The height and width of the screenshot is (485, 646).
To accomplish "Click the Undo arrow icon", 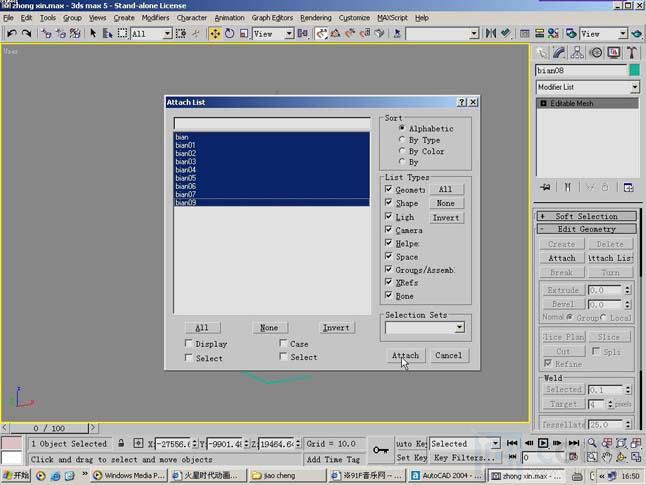I will tap(12, 33).
